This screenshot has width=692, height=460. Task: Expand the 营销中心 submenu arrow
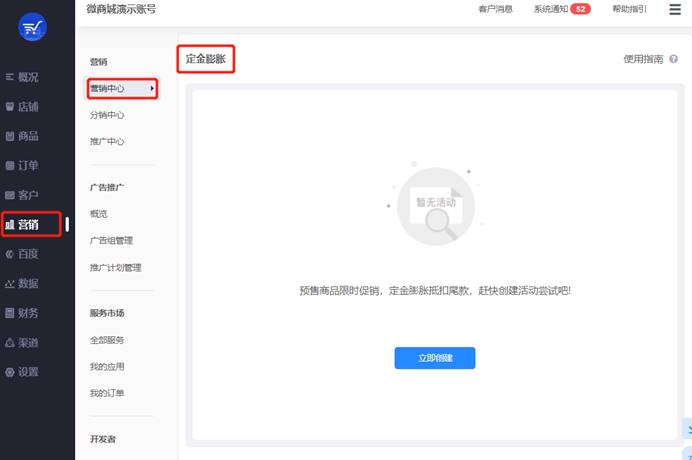click(x=152, y=89)
